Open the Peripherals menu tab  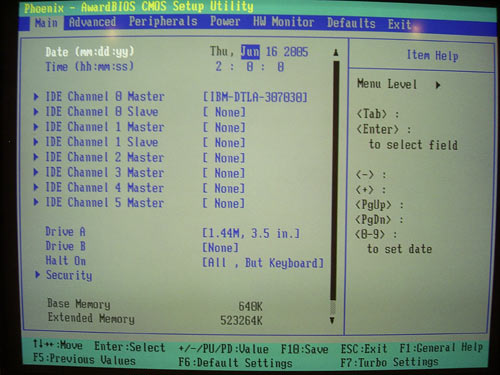pos(163,22)
